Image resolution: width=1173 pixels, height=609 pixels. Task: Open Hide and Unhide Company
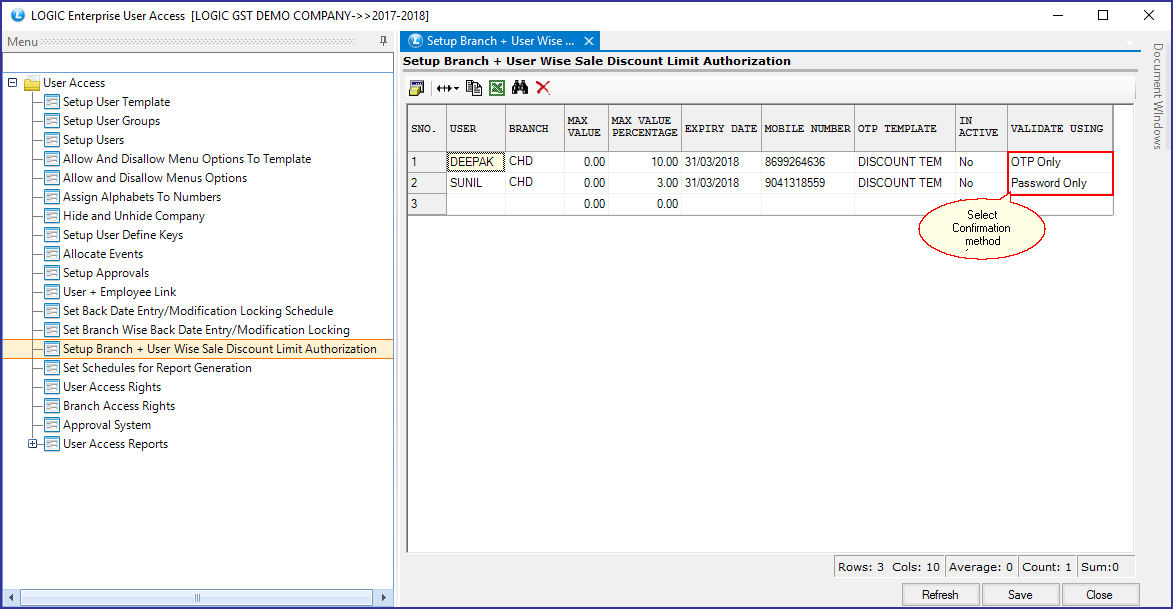tap(134, 215)
